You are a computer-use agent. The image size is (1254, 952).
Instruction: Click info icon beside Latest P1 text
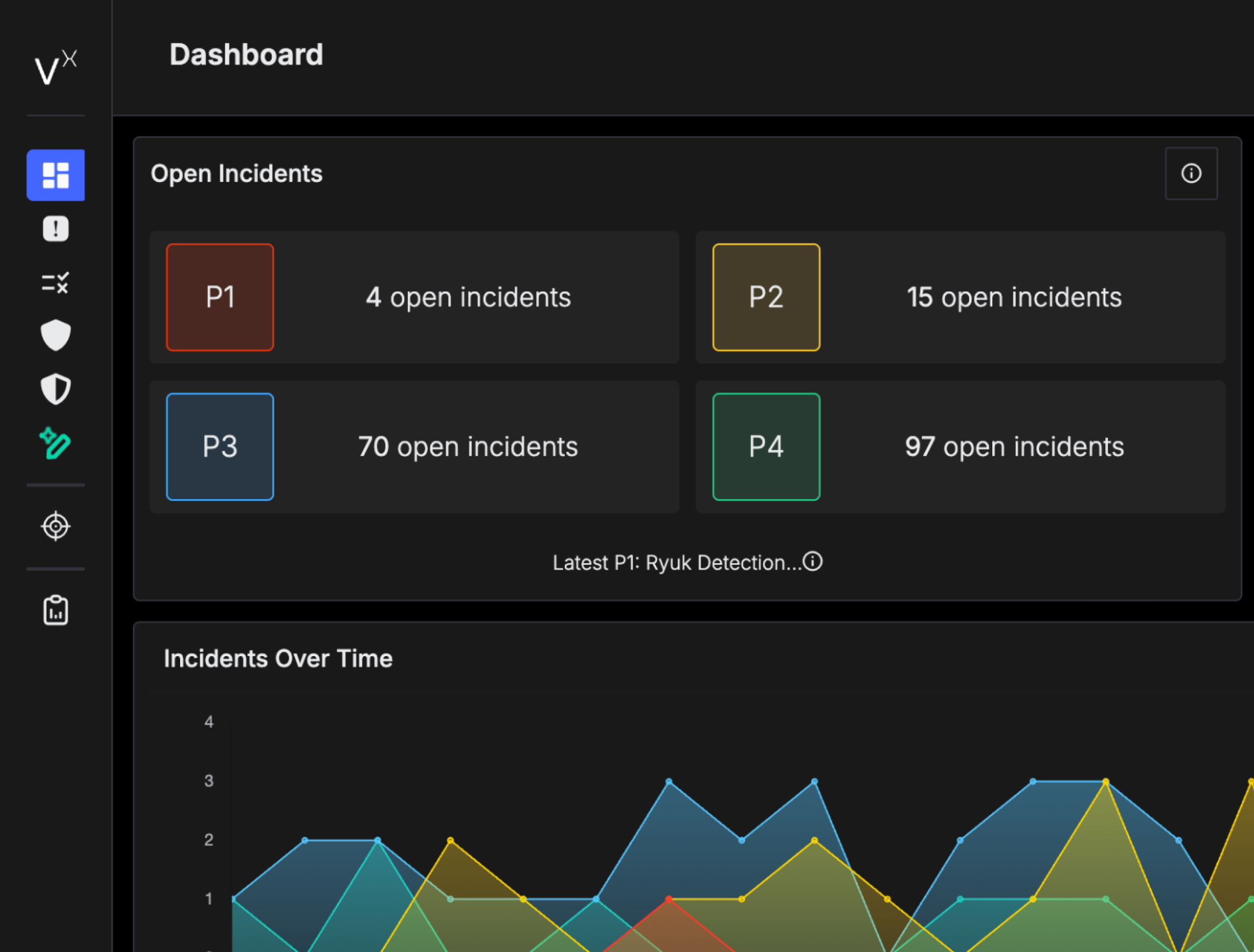812,562
